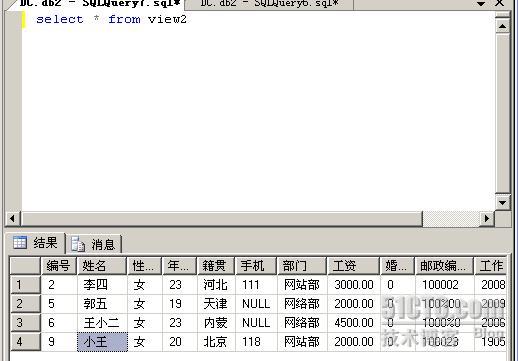Viewport: 518px width, 361px height.
Task: Select the 婚... column header
Action: (x=398, y=266)
